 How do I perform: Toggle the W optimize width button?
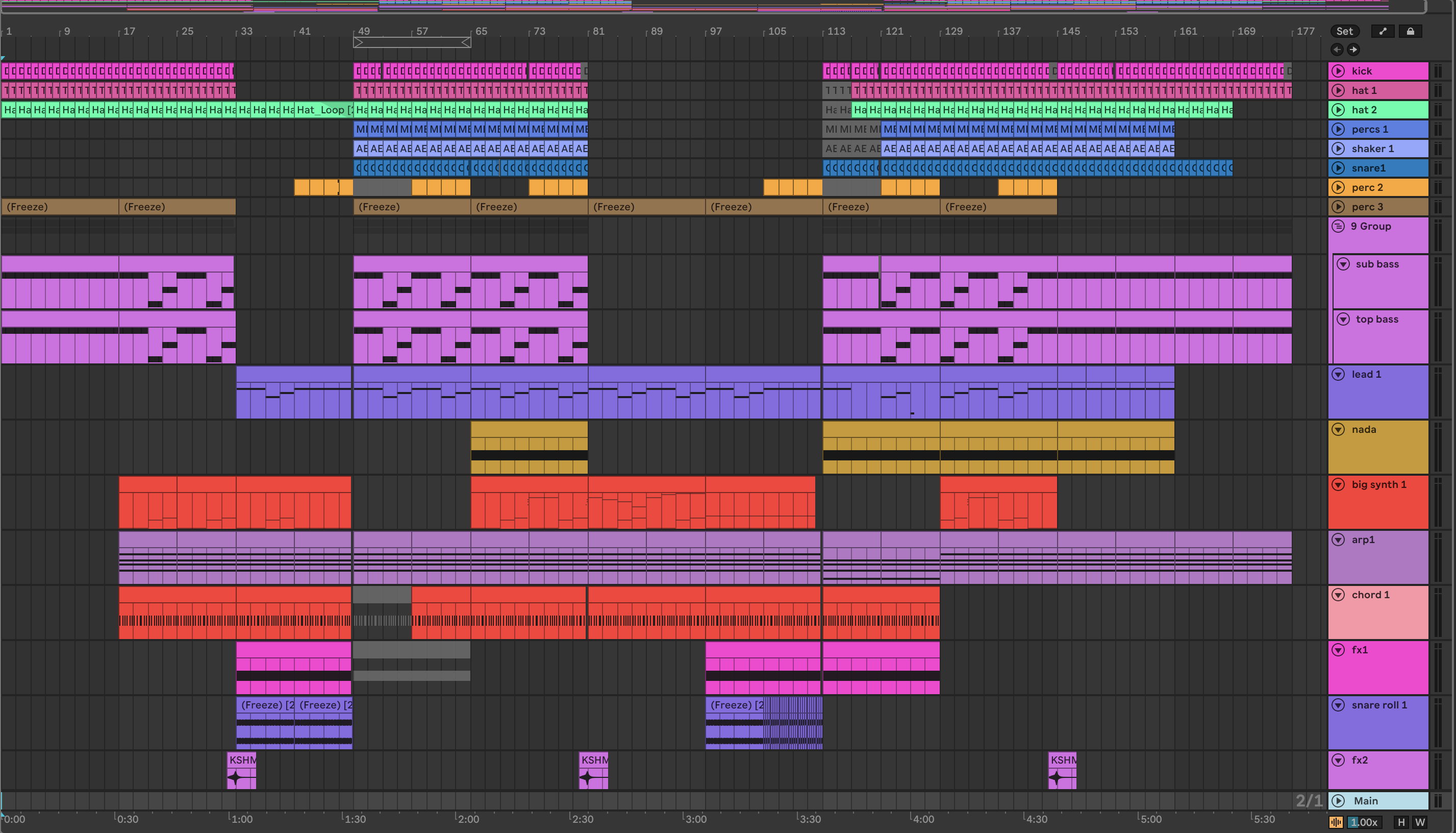[x=1420, y=822]
